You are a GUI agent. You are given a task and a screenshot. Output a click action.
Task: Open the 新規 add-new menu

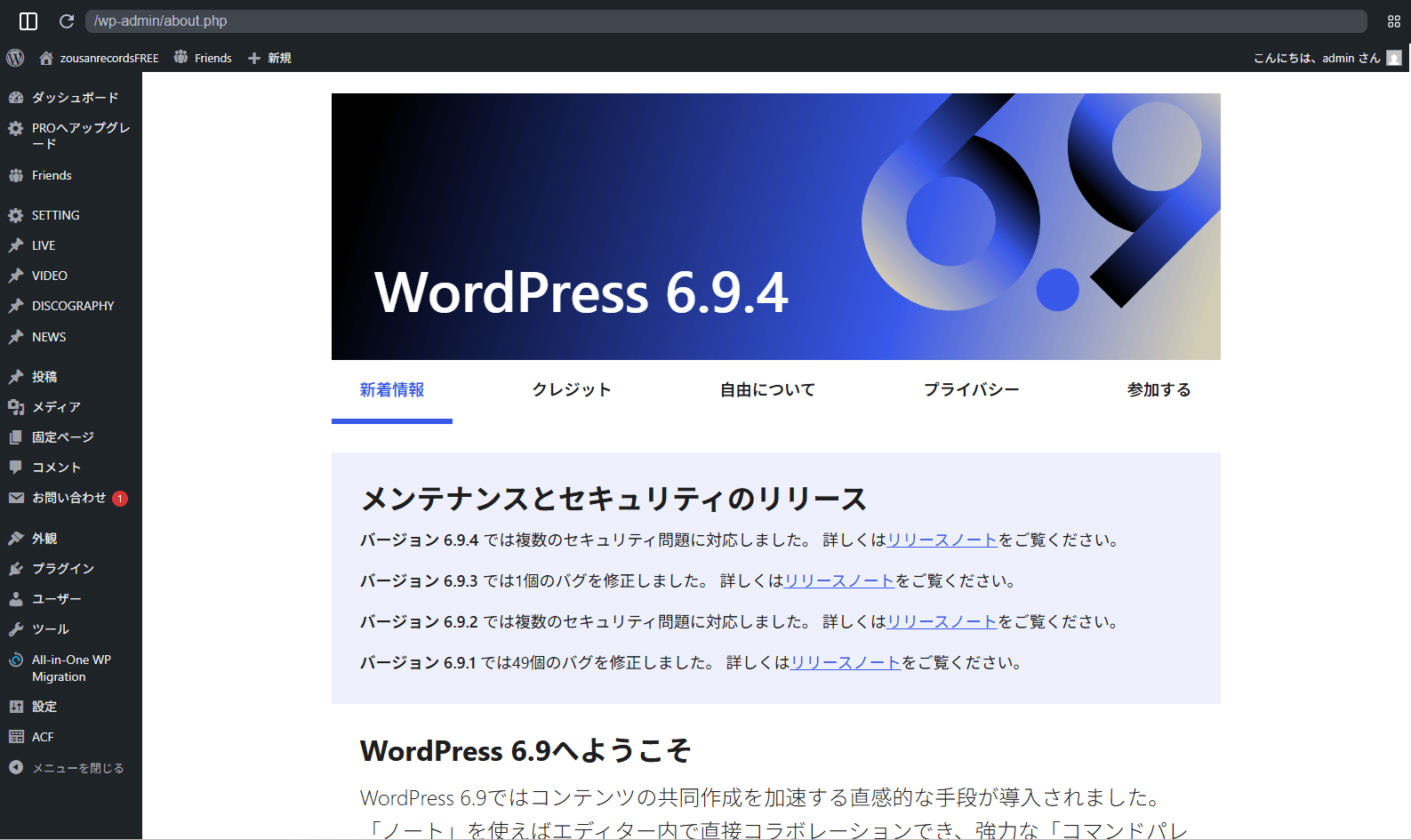point(270,58)
